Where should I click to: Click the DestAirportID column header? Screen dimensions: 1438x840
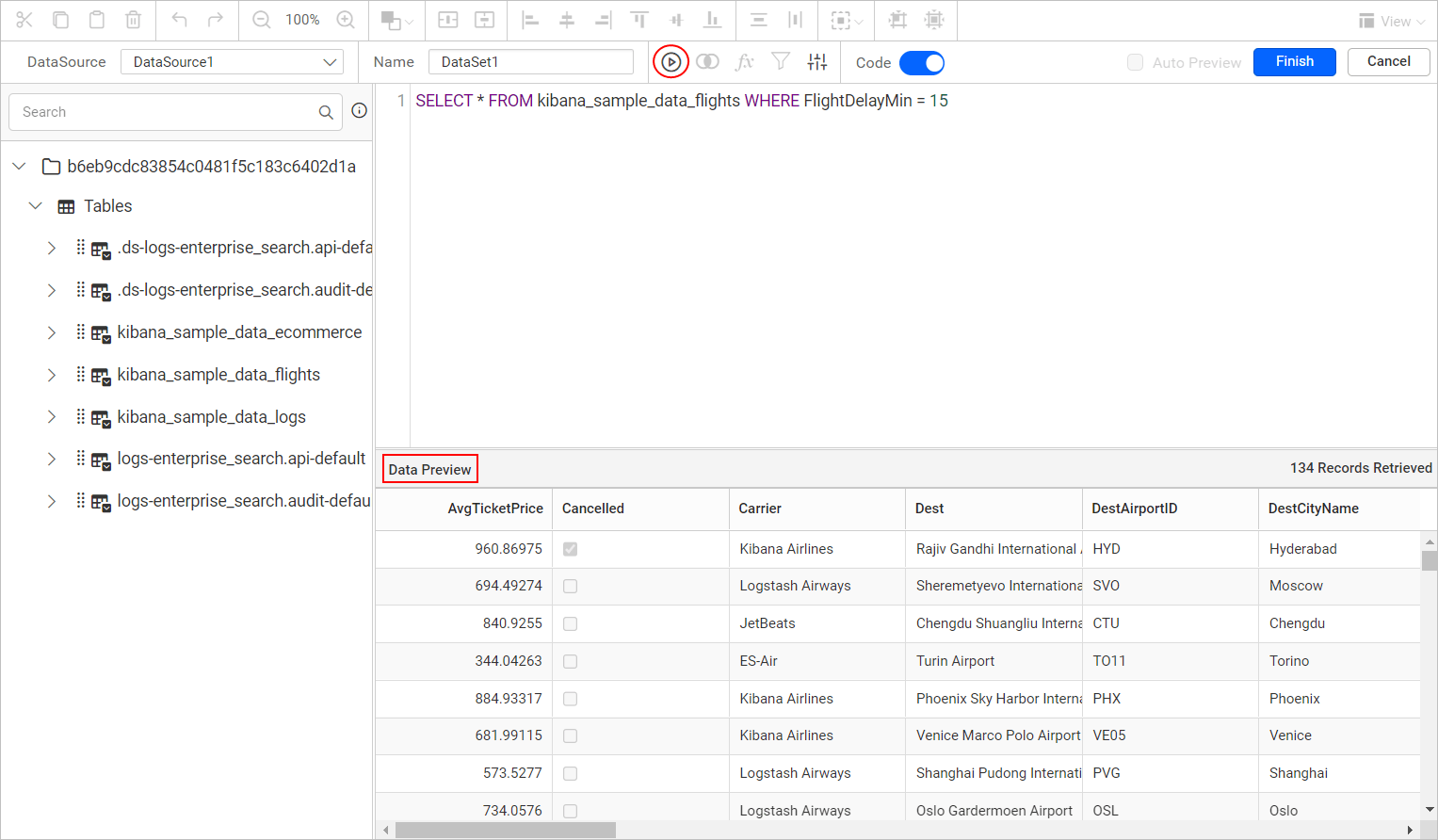1170,509
